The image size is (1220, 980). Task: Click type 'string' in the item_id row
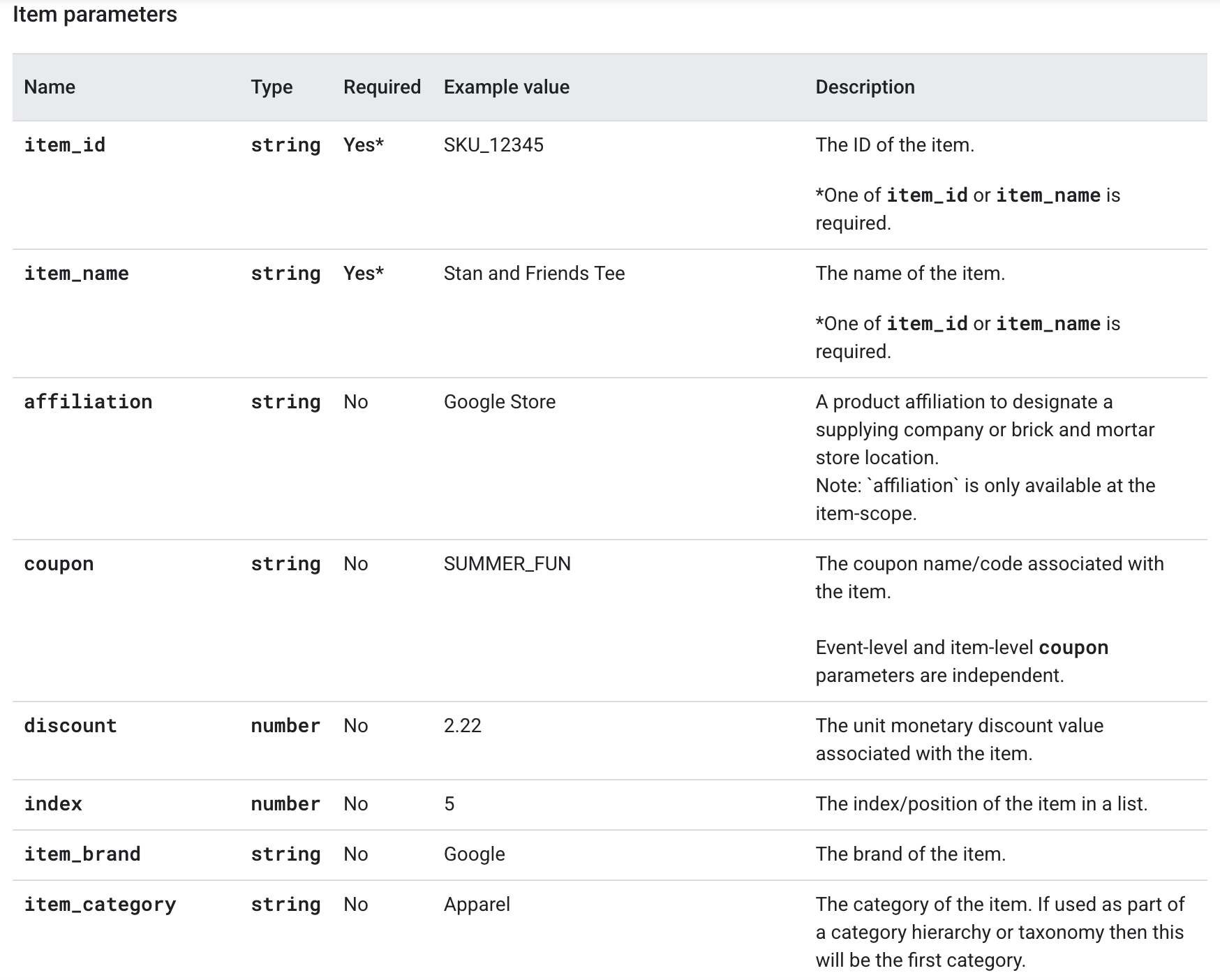pos(285,144)
